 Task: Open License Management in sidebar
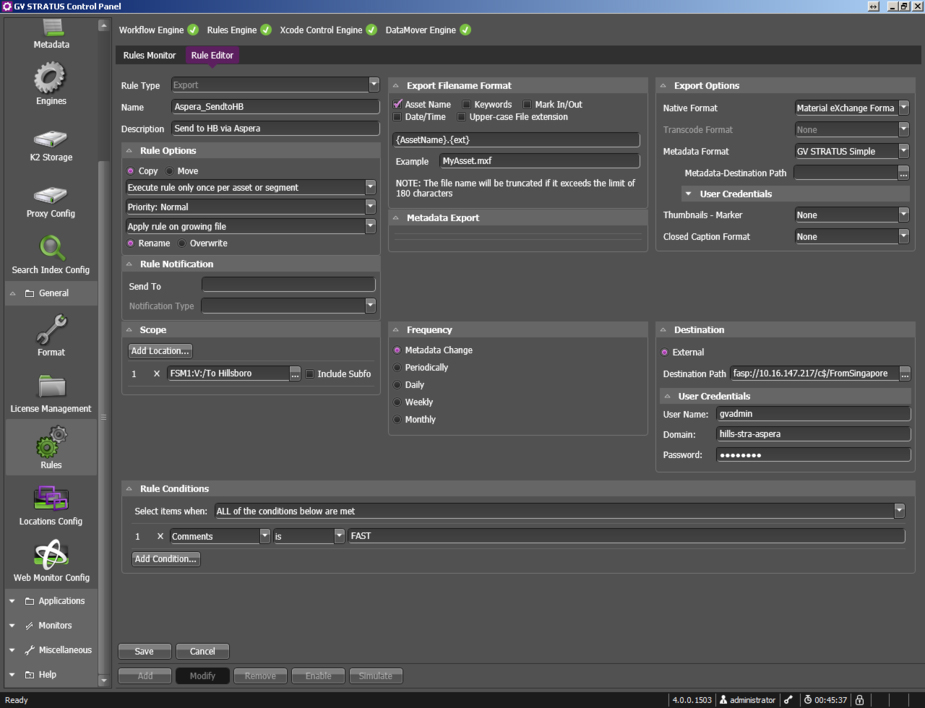pos(50,387)
